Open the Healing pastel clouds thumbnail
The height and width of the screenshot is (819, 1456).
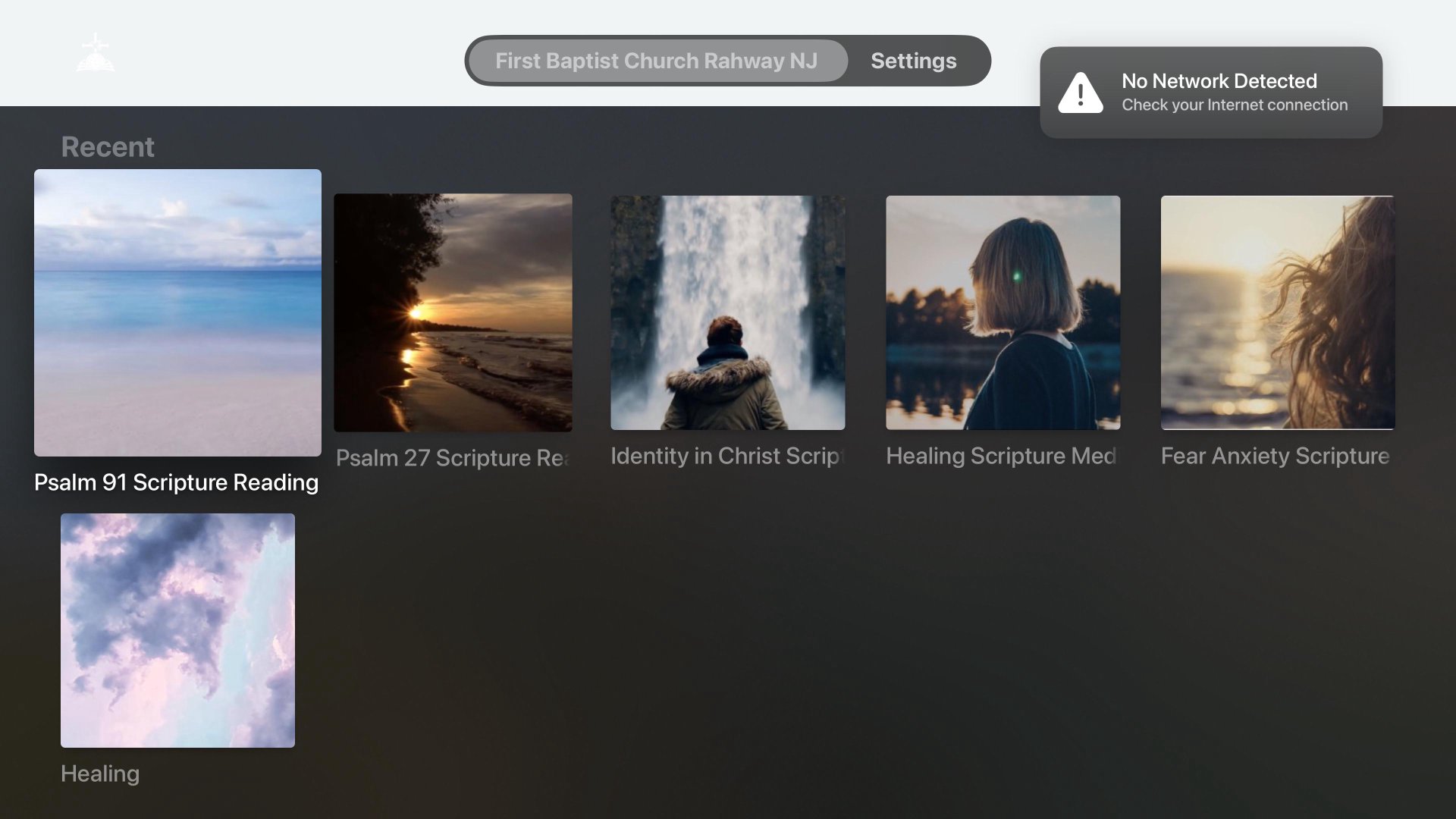click(177, 630)
